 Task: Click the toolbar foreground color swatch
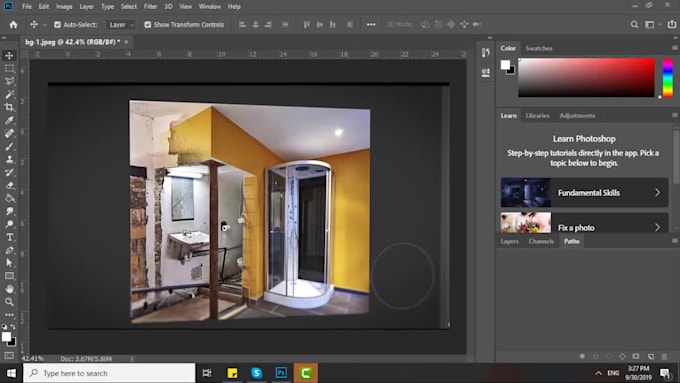[x=6, y=337]
